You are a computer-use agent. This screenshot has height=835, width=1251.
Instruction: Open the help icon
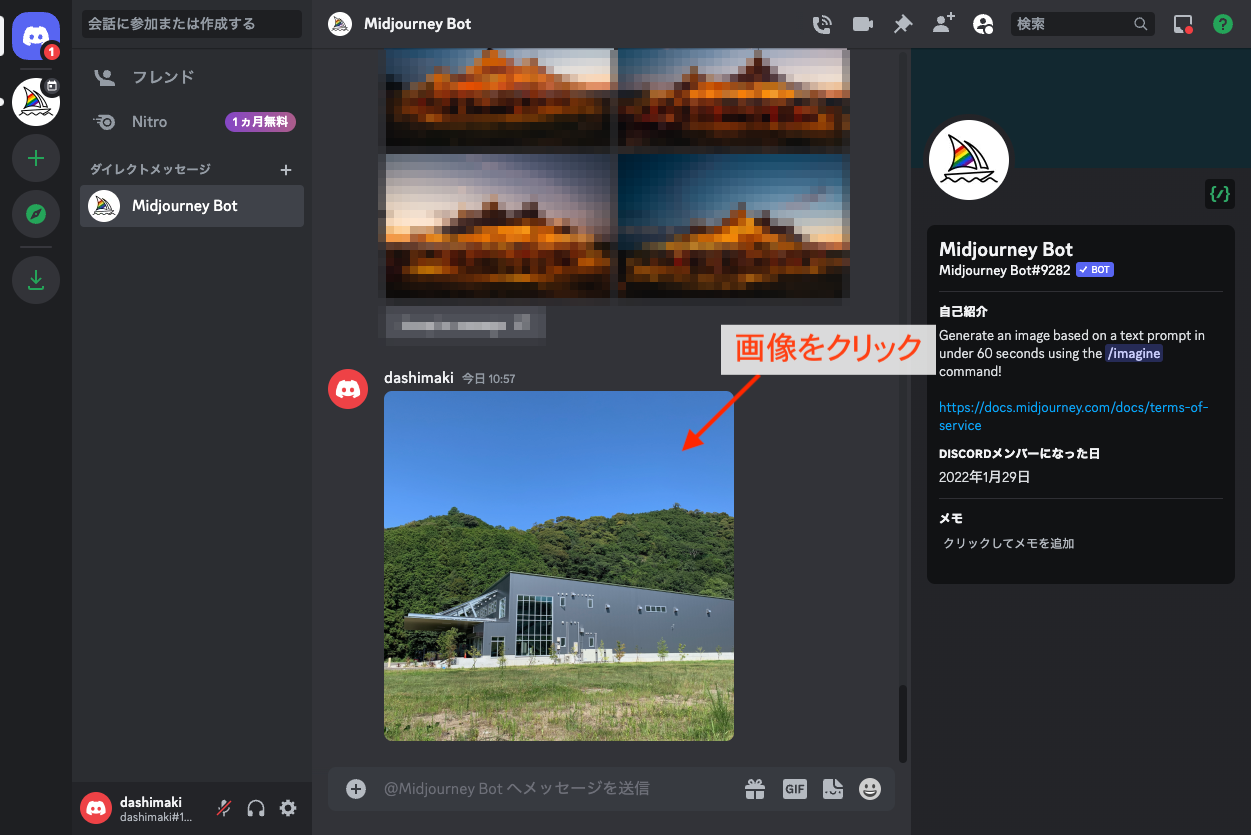(1223, 24)
